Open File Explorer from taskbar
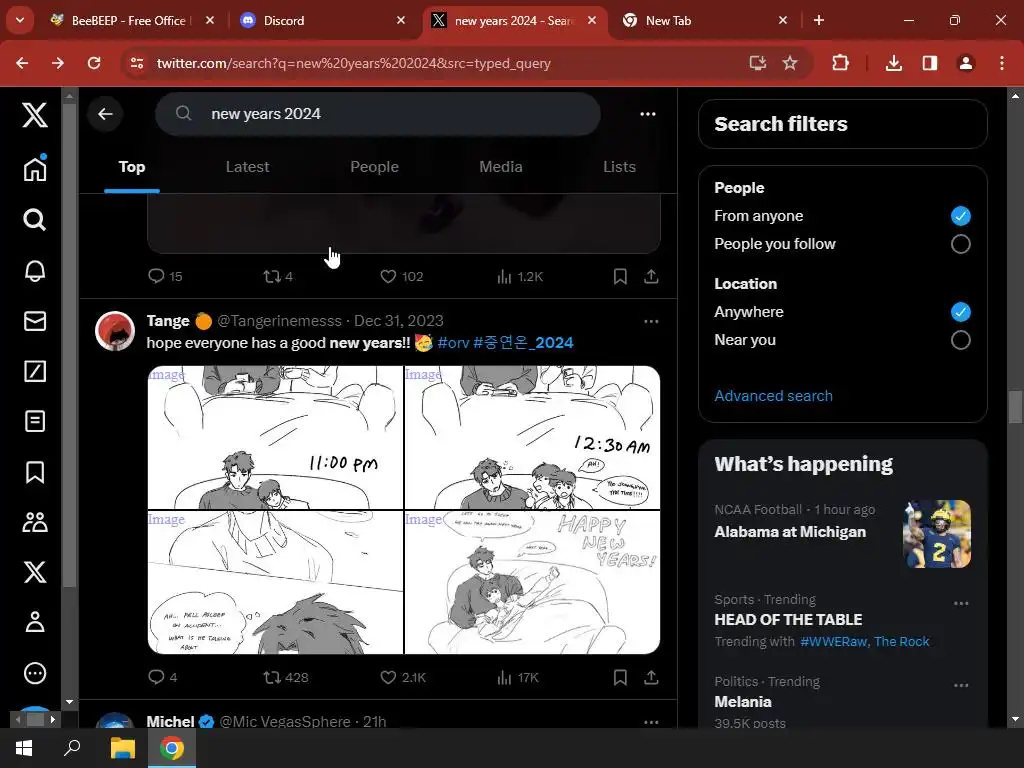This screenshot has width=1024, height=768. click(x=122, y=748)
